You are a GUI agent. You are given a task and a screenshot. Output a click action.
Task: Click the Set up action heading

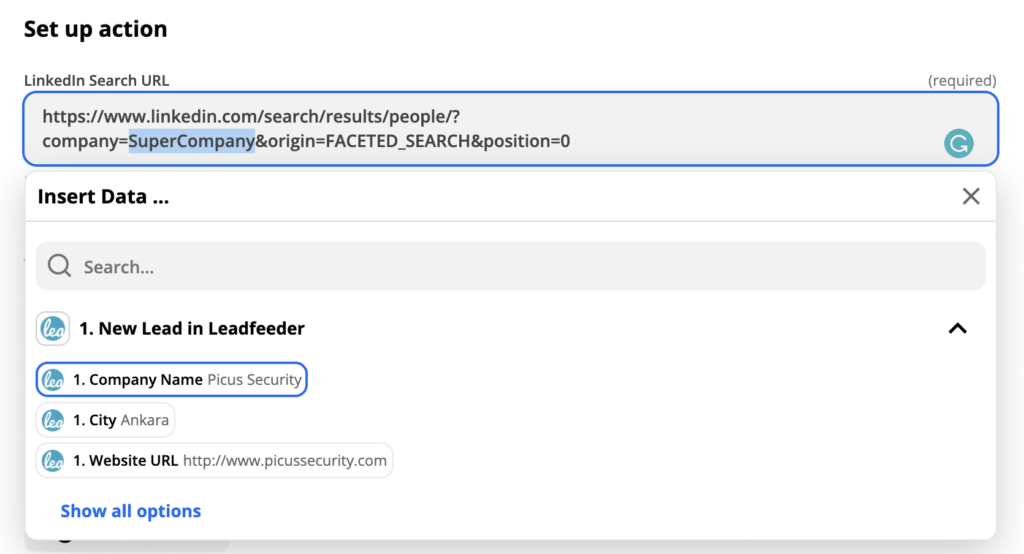pos(96,29)
